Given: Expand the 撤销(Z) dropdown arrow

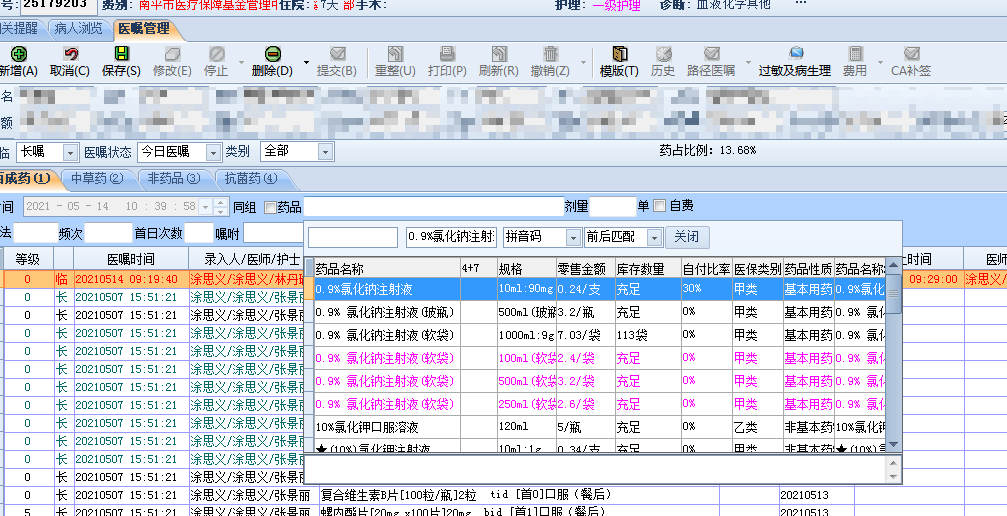Looking at the screenshot, I should click(582, 63).
